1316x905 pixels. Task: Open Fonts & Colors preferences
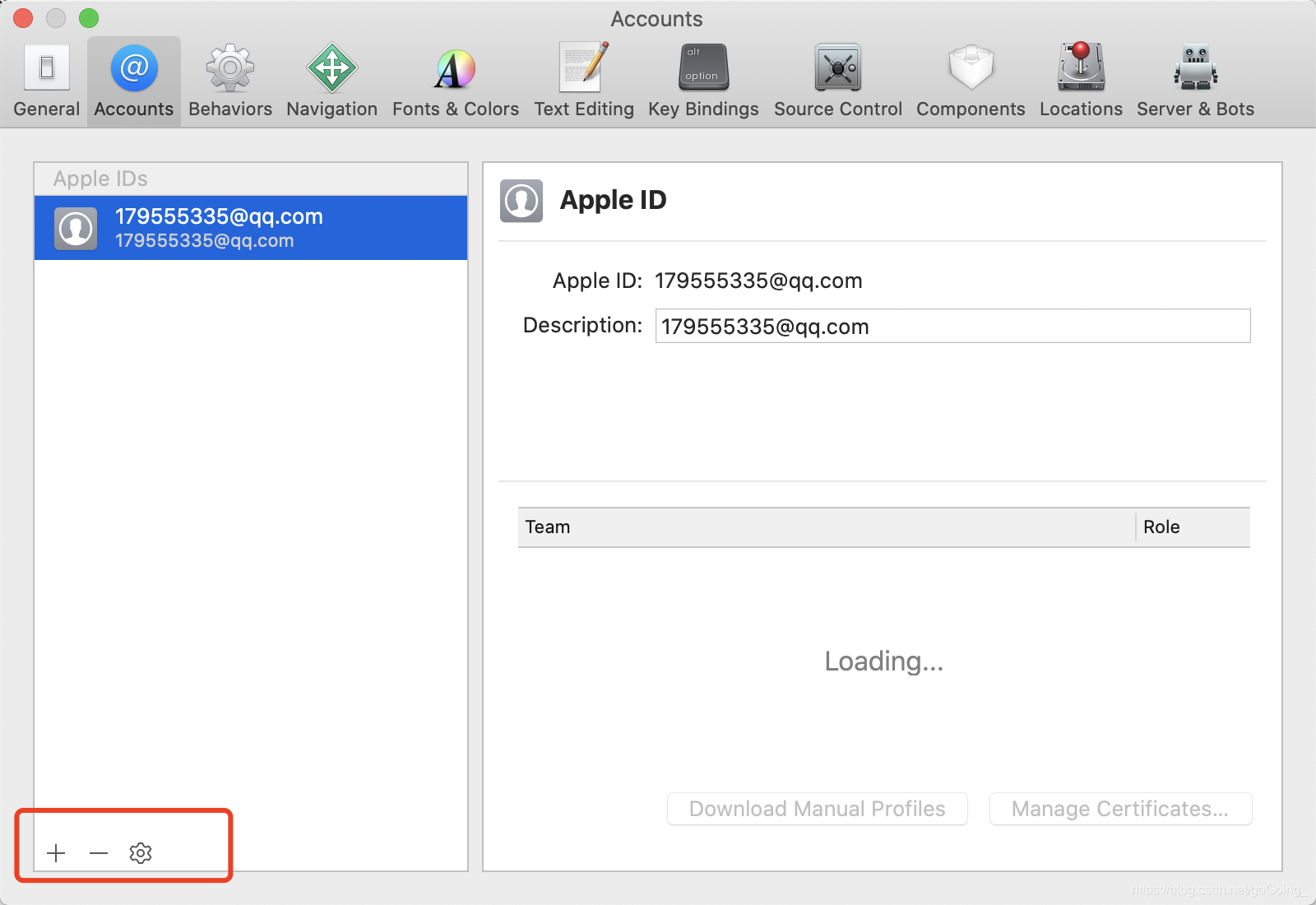(456, 81)
